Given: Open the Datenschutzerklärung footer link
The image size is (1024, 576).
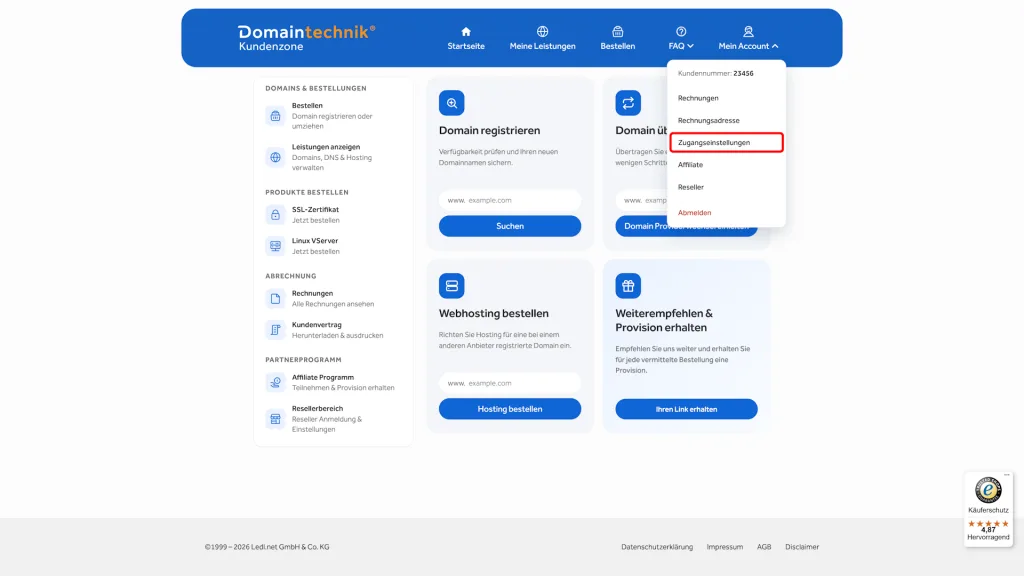Looking at the screenshot, I should [x=657, y=547].
